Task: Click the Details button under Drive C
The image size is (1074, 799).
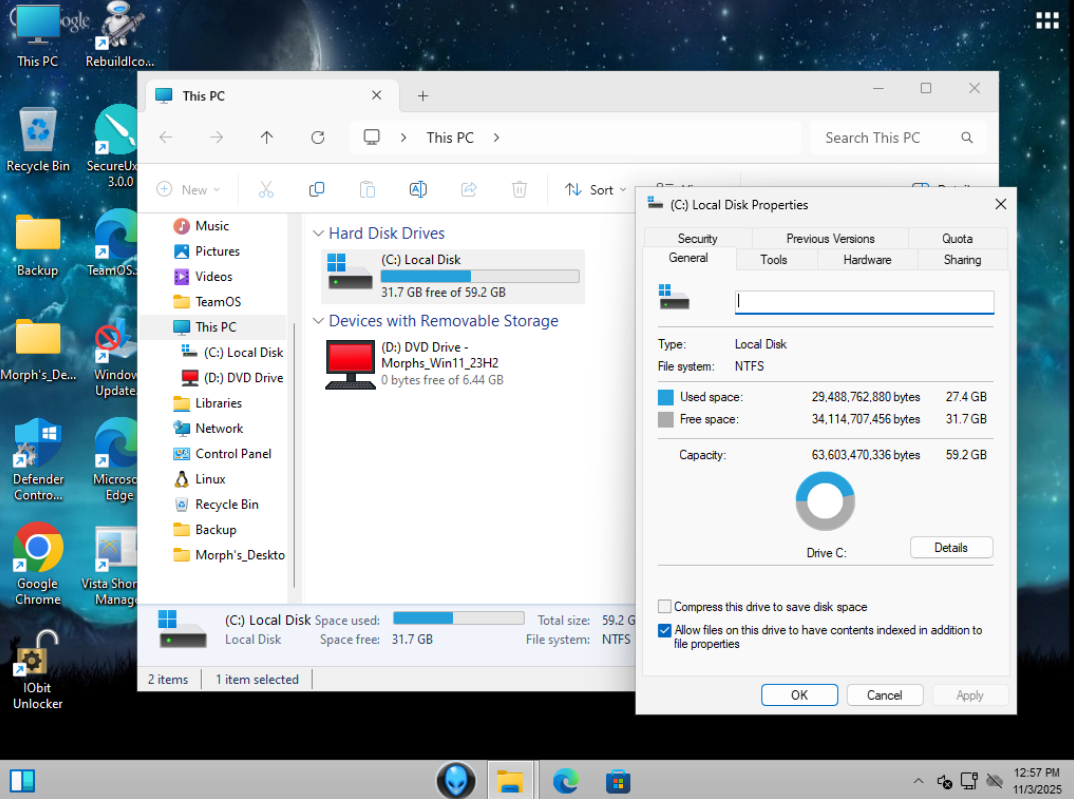Action: (950, 548)
